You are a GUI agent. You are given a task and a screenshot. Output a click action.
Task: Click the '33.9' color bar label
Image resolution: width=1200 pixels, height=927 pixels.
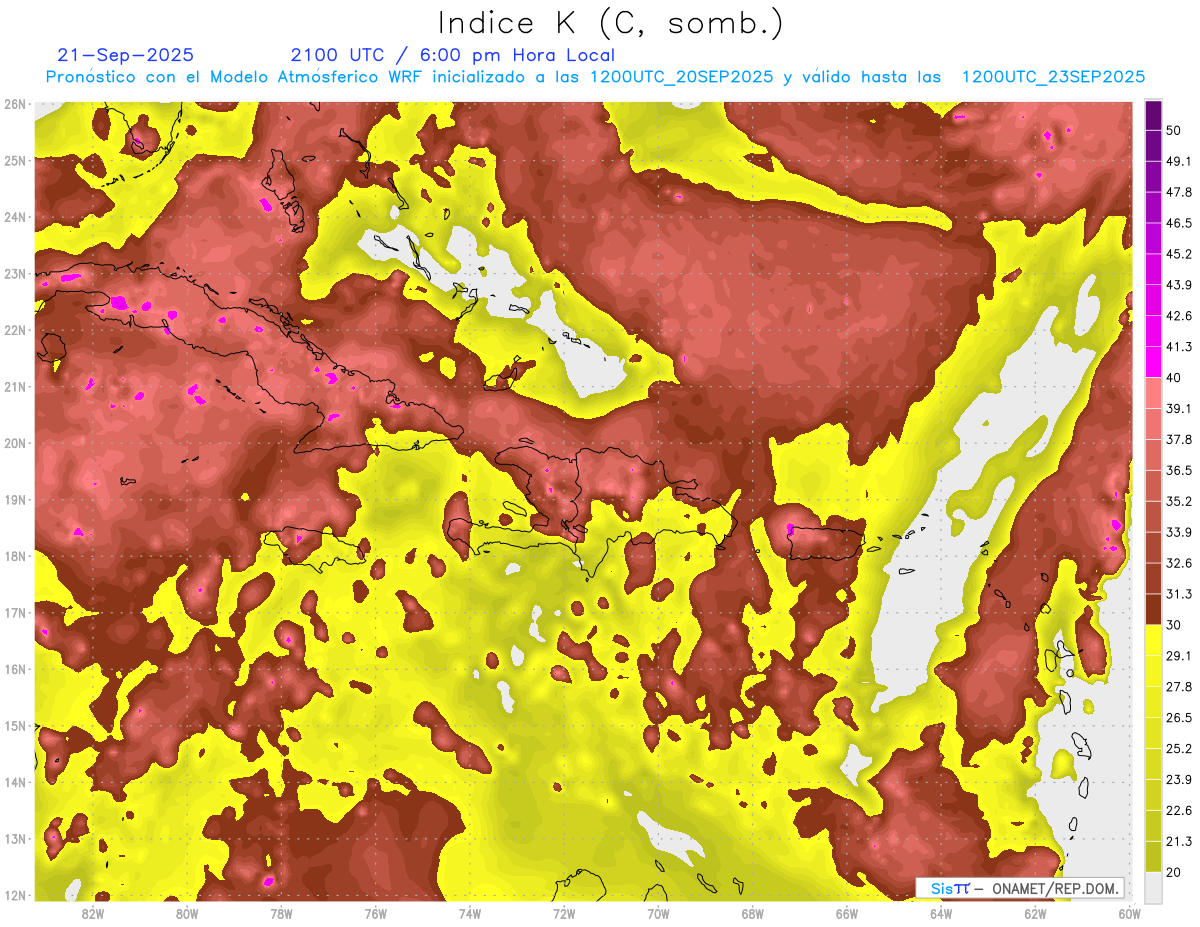pyautogui.click(x=1178, y=532)
